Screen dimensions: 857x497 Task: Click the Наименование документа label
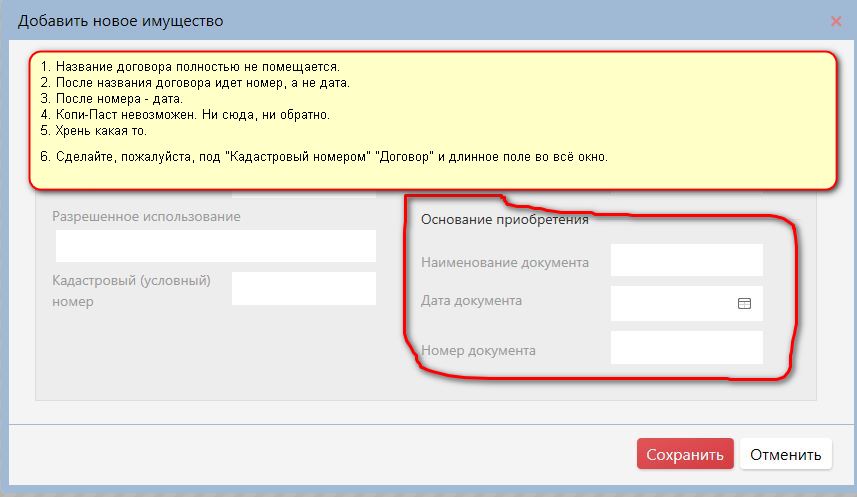click(505, 263)
